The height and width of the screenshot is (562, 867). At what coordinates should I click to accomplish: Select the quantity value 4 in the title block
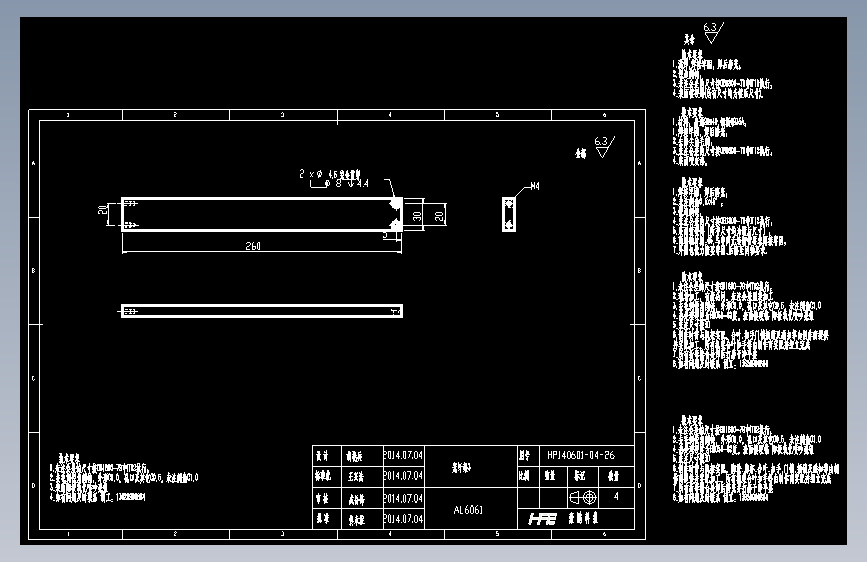pos(616,497)
